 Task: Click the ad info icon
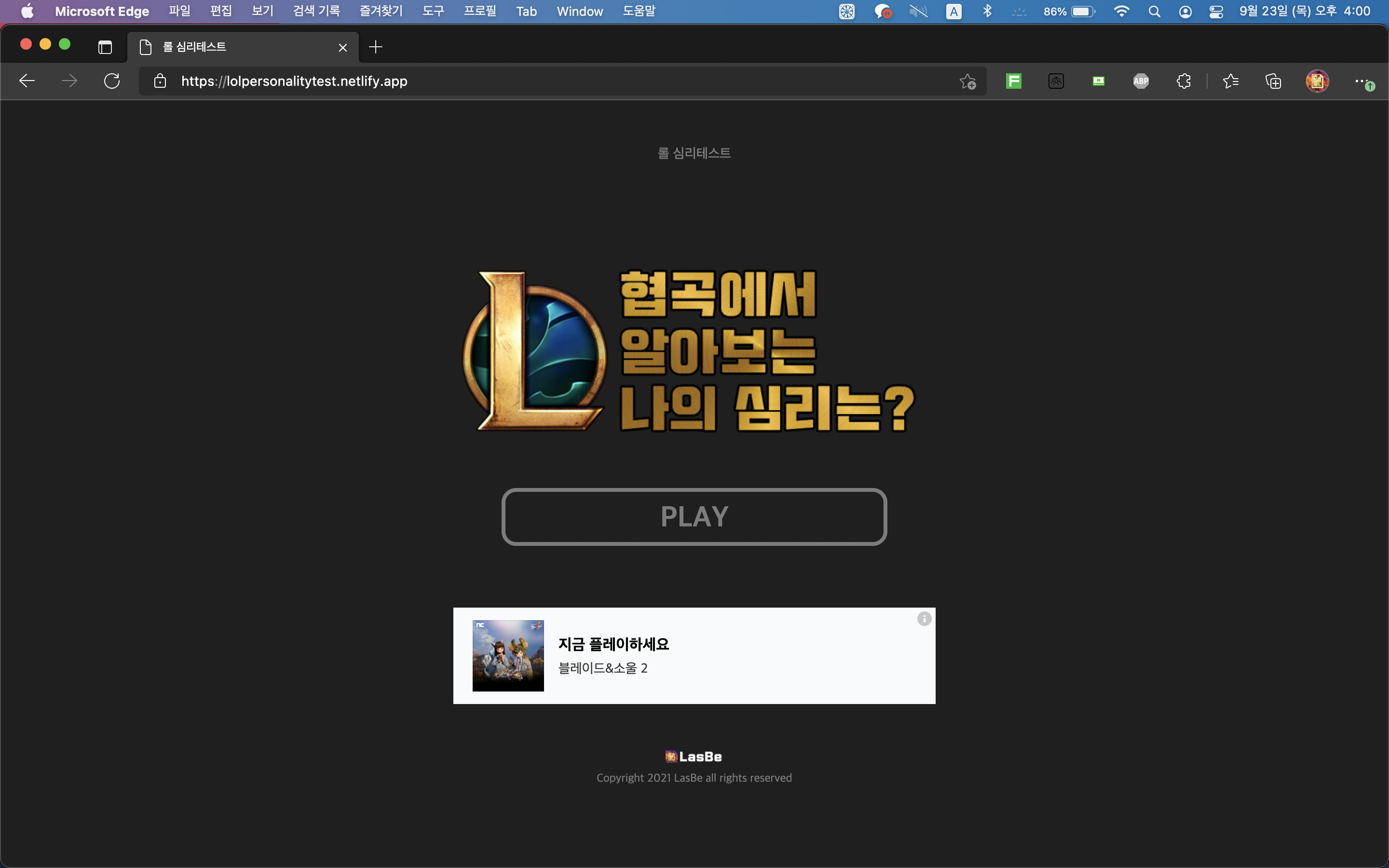[924, 619]
